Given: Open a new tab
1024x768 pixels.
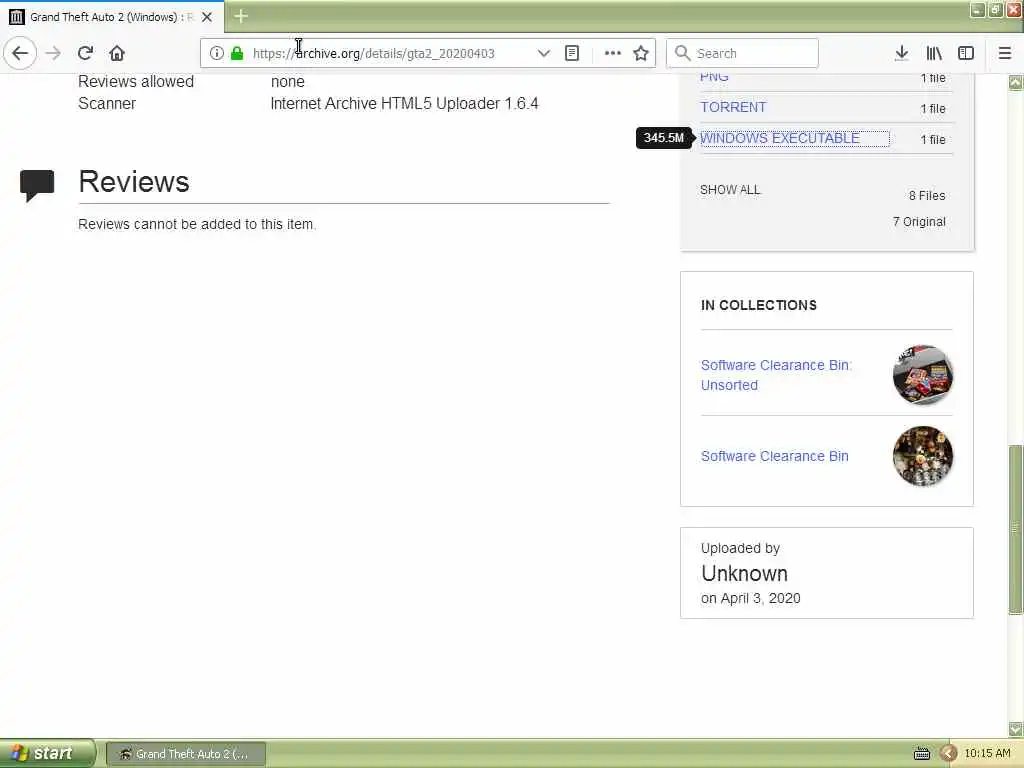Looking at the screenshot, I should [x=241, y=16].
